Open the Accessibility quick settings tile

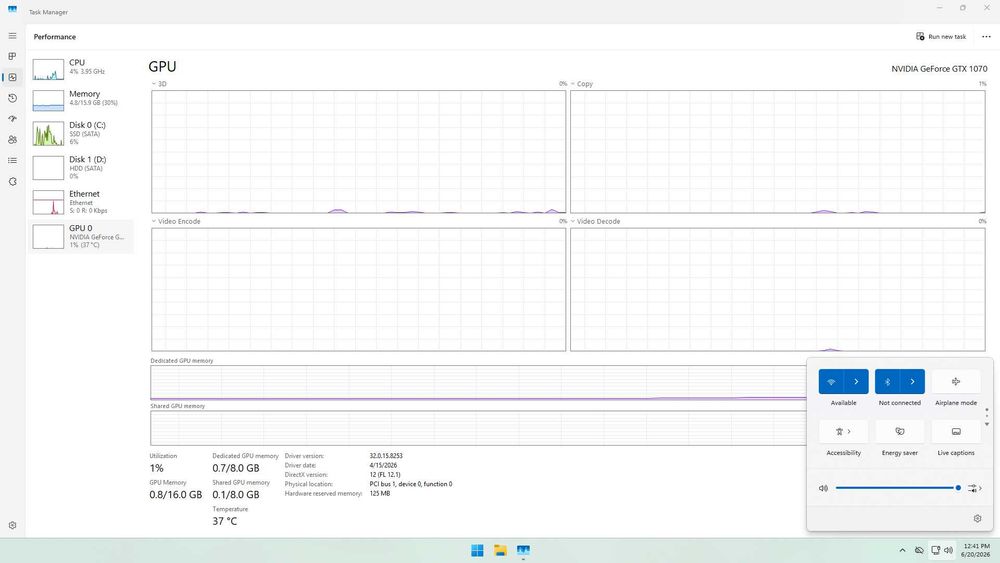(x=843, y=431)
